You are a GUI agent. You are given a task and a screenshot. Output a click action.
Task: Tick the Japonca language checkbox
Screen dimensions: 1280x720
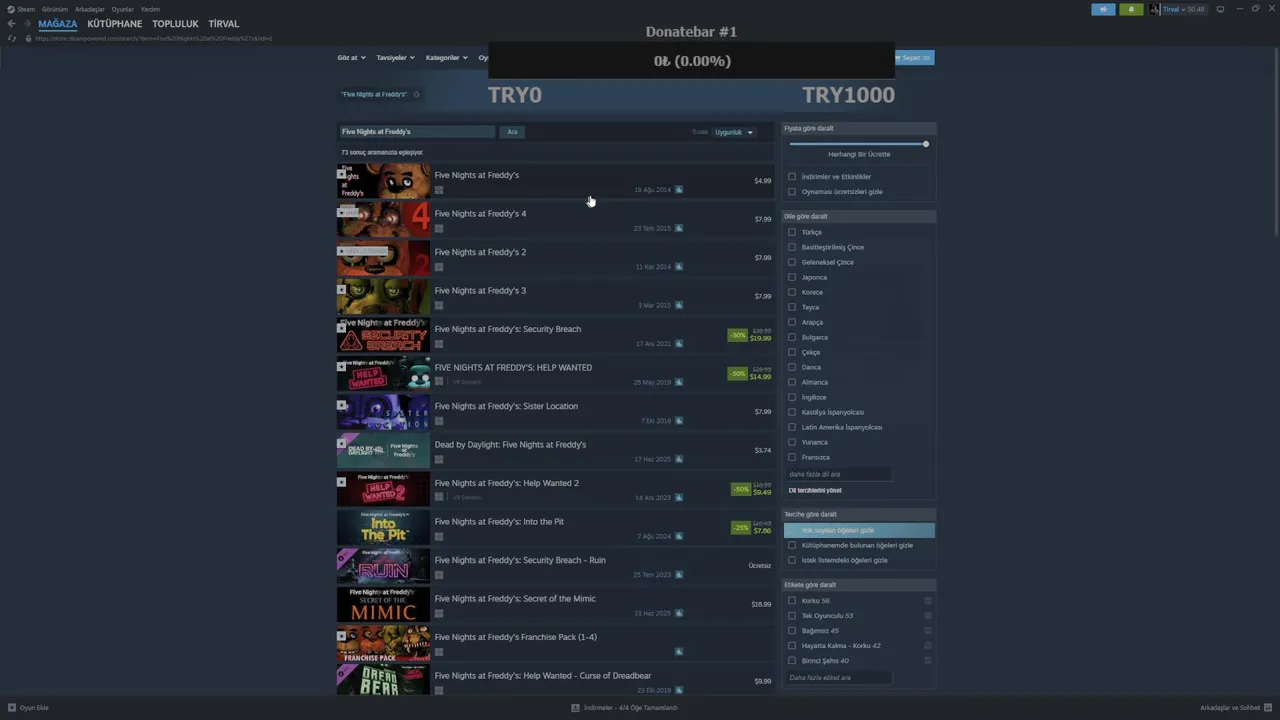(x=792, y=277)
